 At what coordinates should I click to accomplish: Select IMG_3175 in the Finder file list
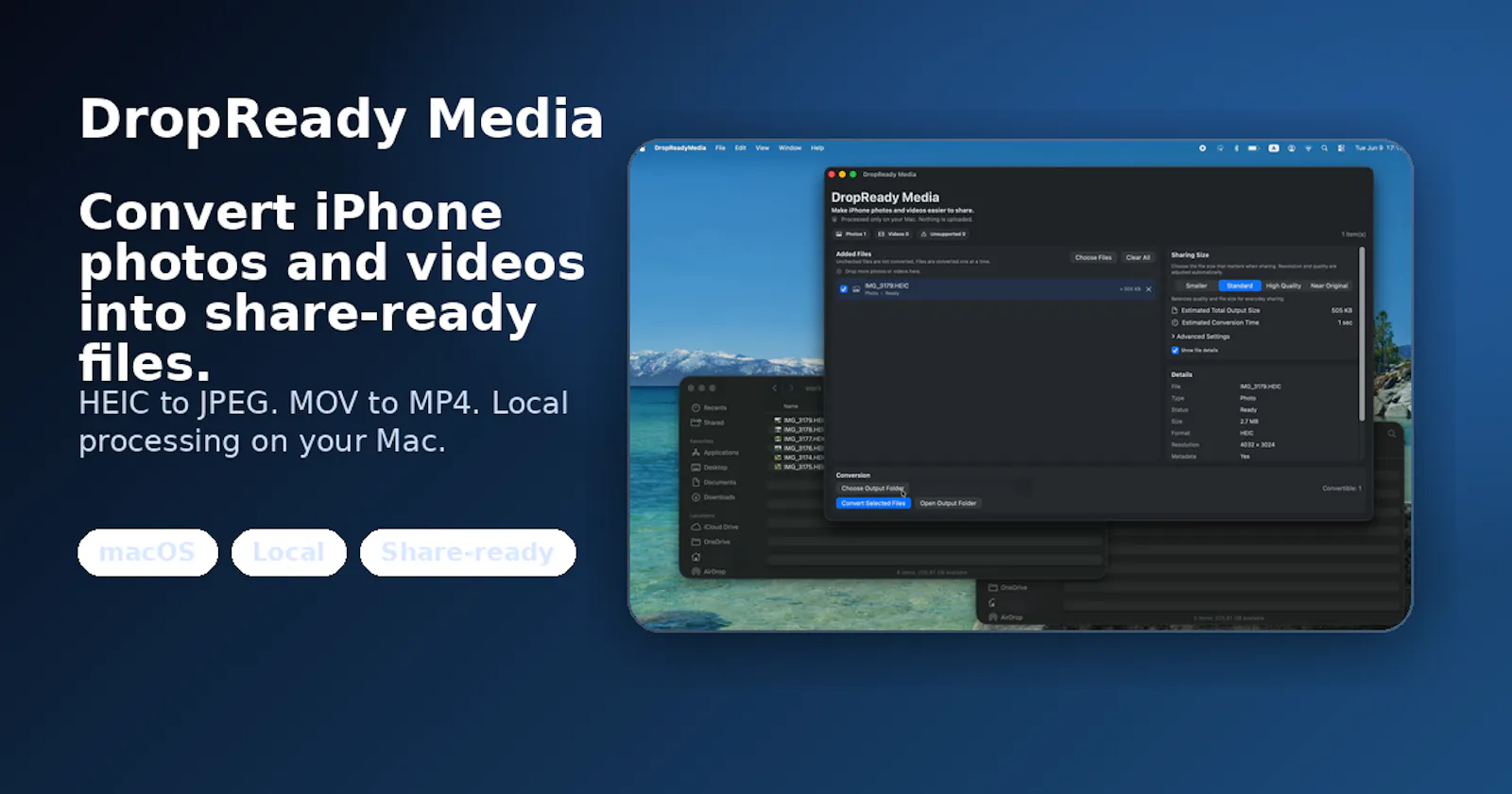coord(799,467)
